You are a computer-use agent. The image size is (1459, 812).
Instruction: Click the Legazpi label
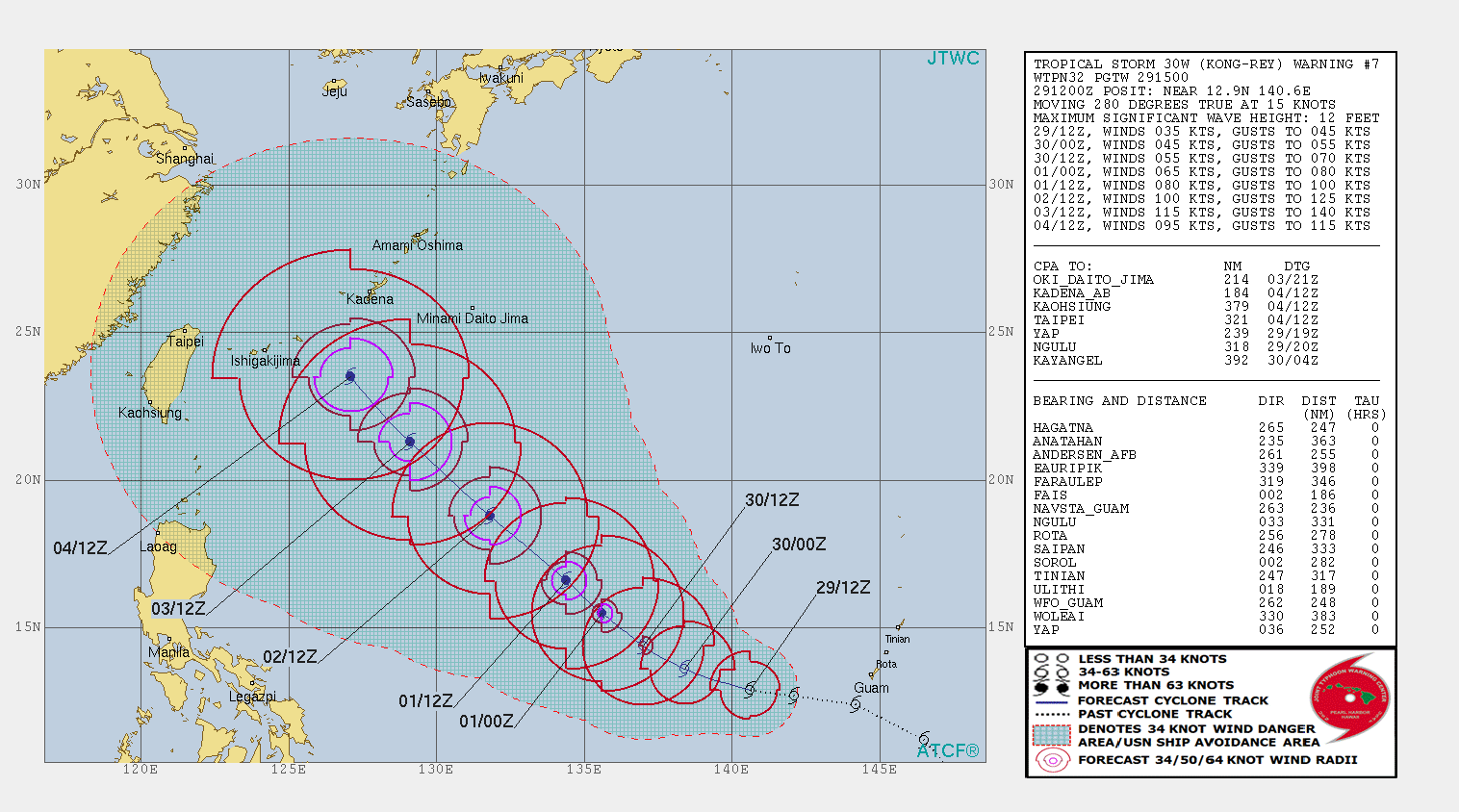252,697
